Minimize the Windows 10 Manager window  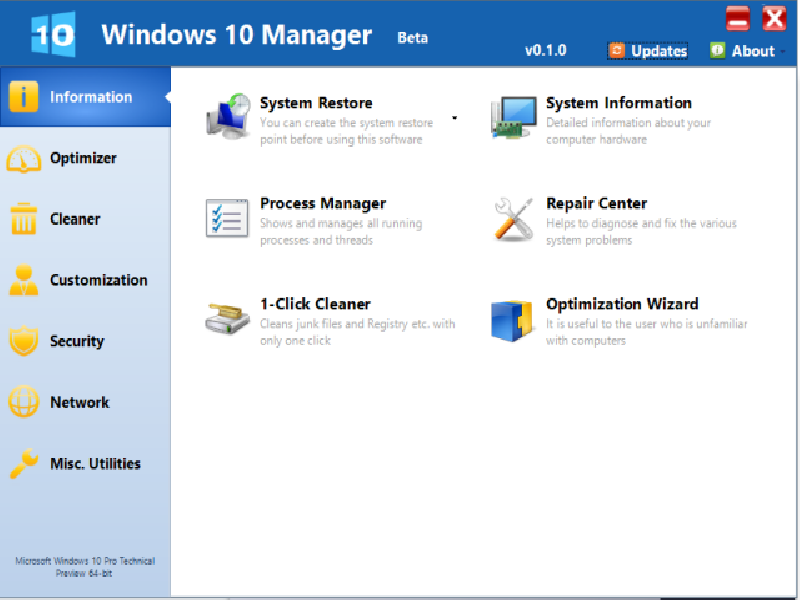[737, 18]
